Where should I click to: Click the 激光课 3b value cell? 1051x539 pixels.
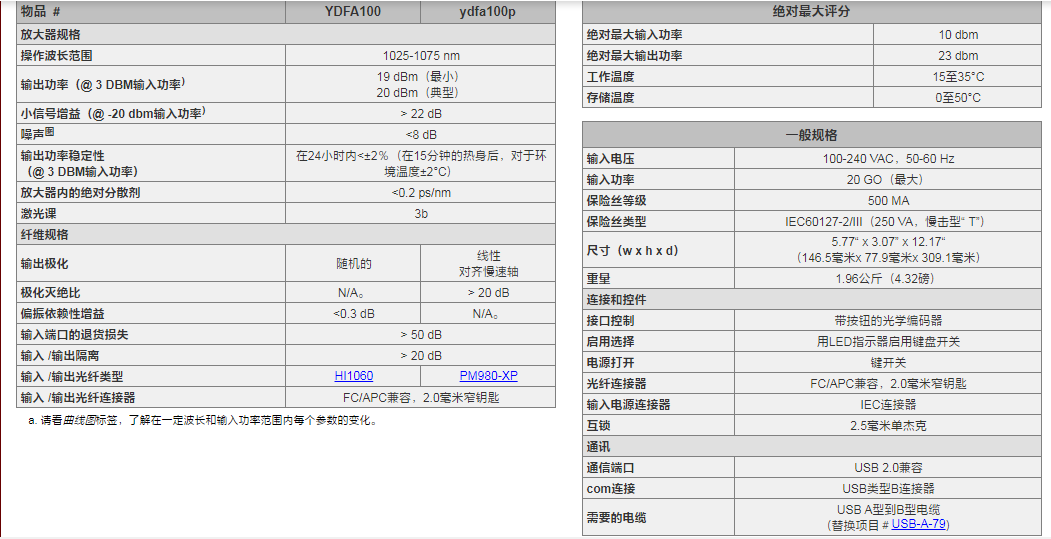(x=421, y=214)
